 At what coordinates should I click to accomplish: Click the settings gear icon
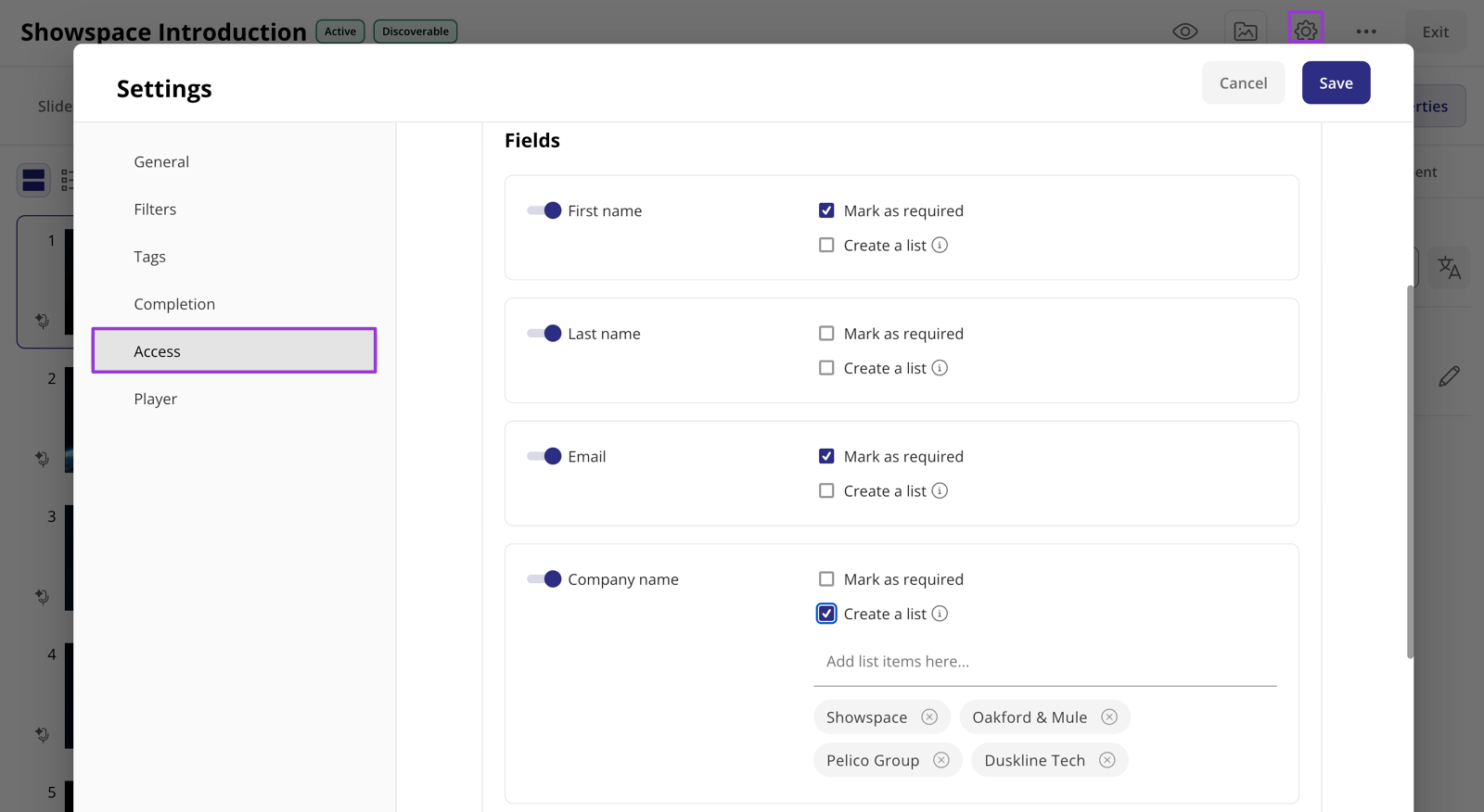coord(1306,30)
